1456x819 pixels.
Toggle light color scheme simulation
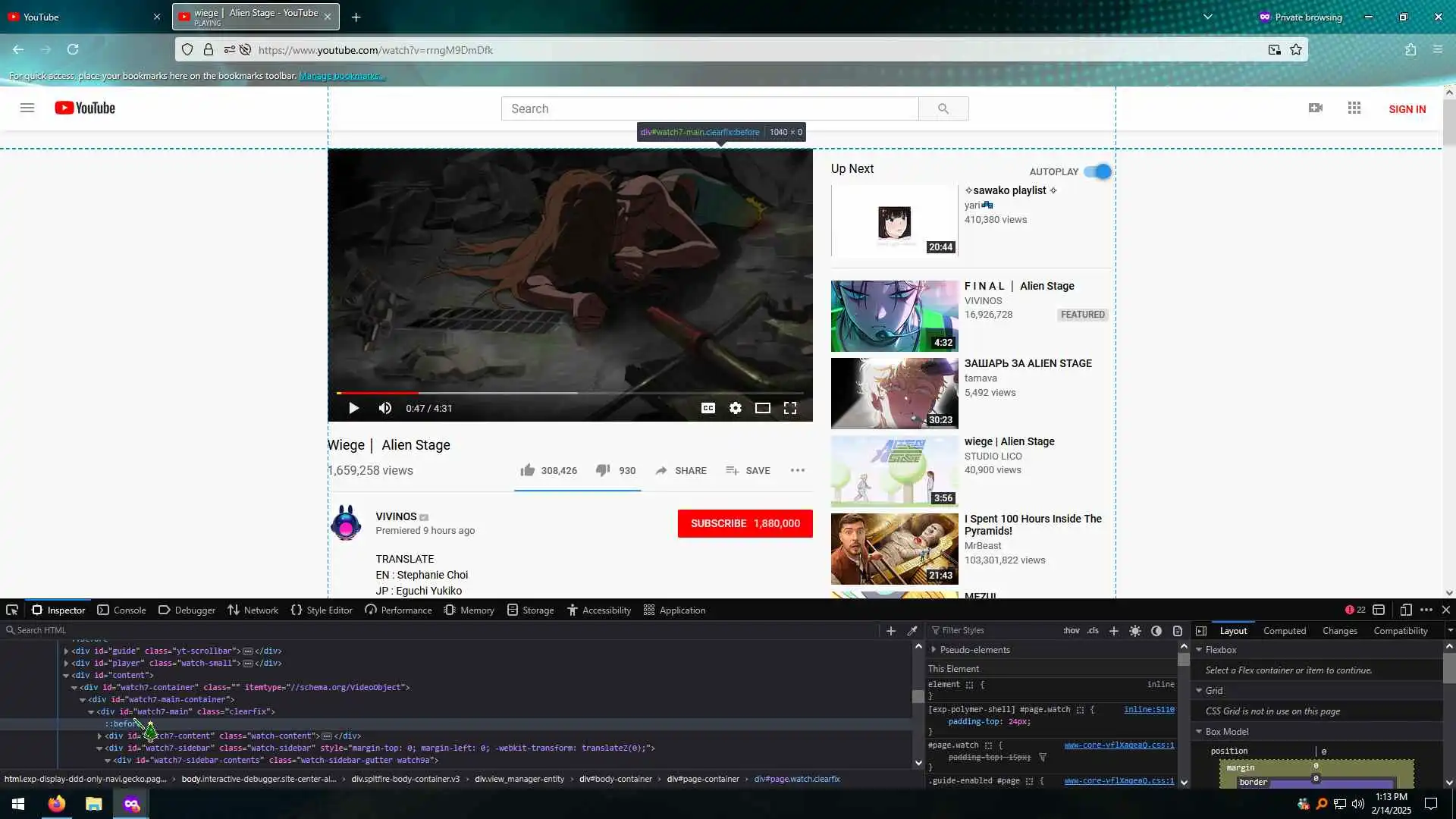click(1134, 630)
